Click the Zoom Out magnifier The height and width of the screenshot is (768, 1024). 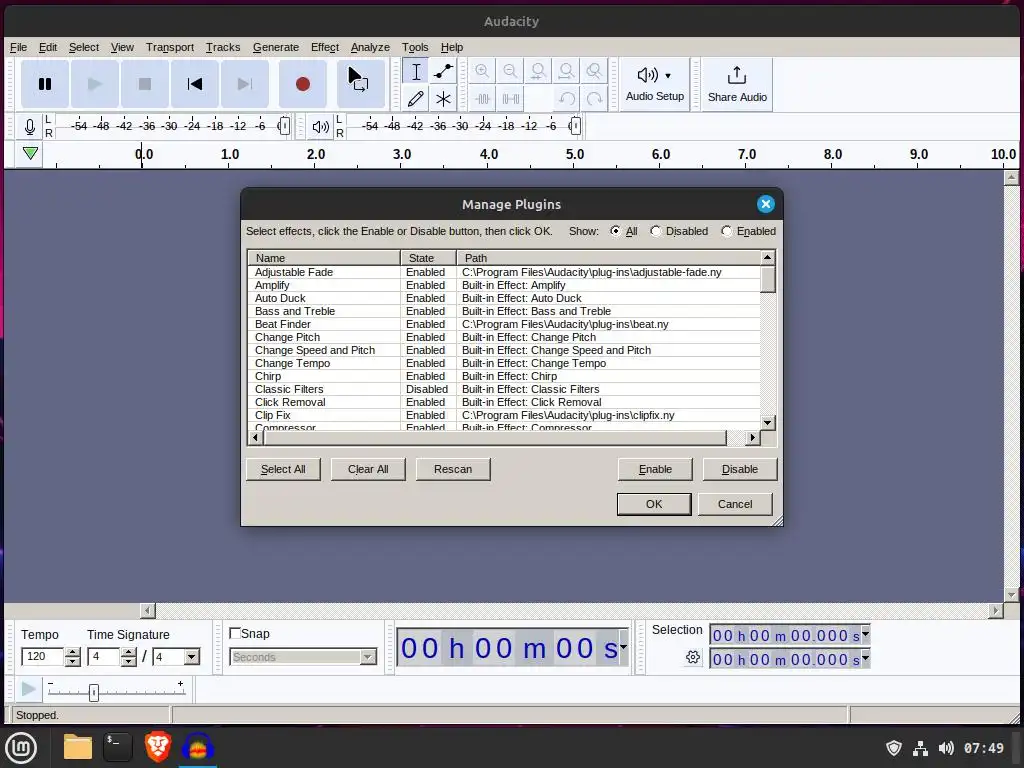[x=510, y=71]
